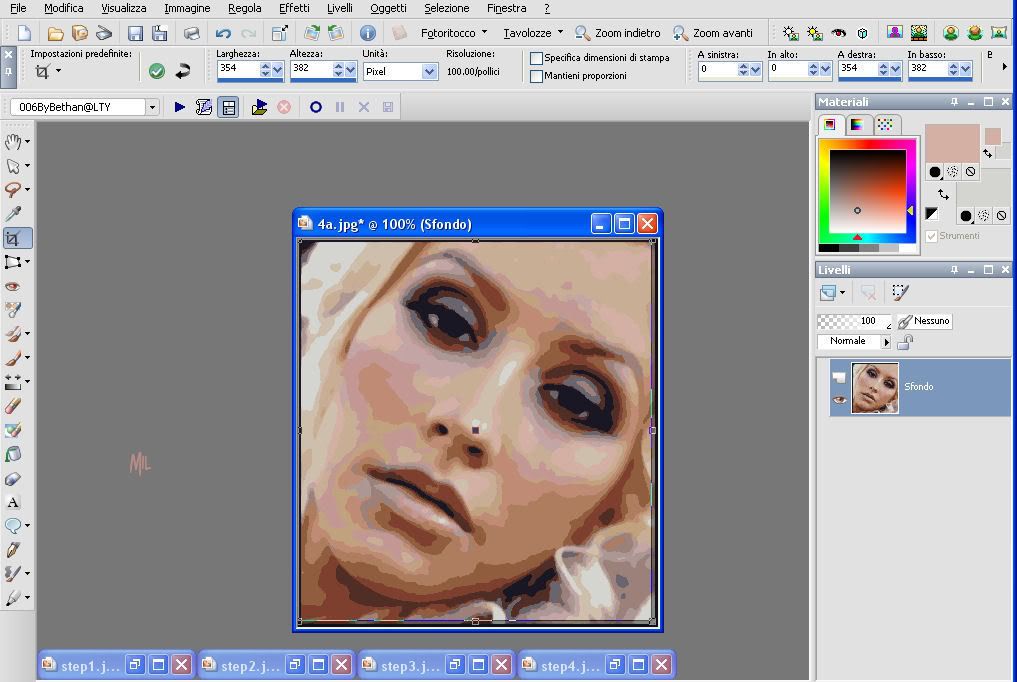Open the Unità Pixel dropdown
This screenshot has width=1017, height=682.
point(429,71)
